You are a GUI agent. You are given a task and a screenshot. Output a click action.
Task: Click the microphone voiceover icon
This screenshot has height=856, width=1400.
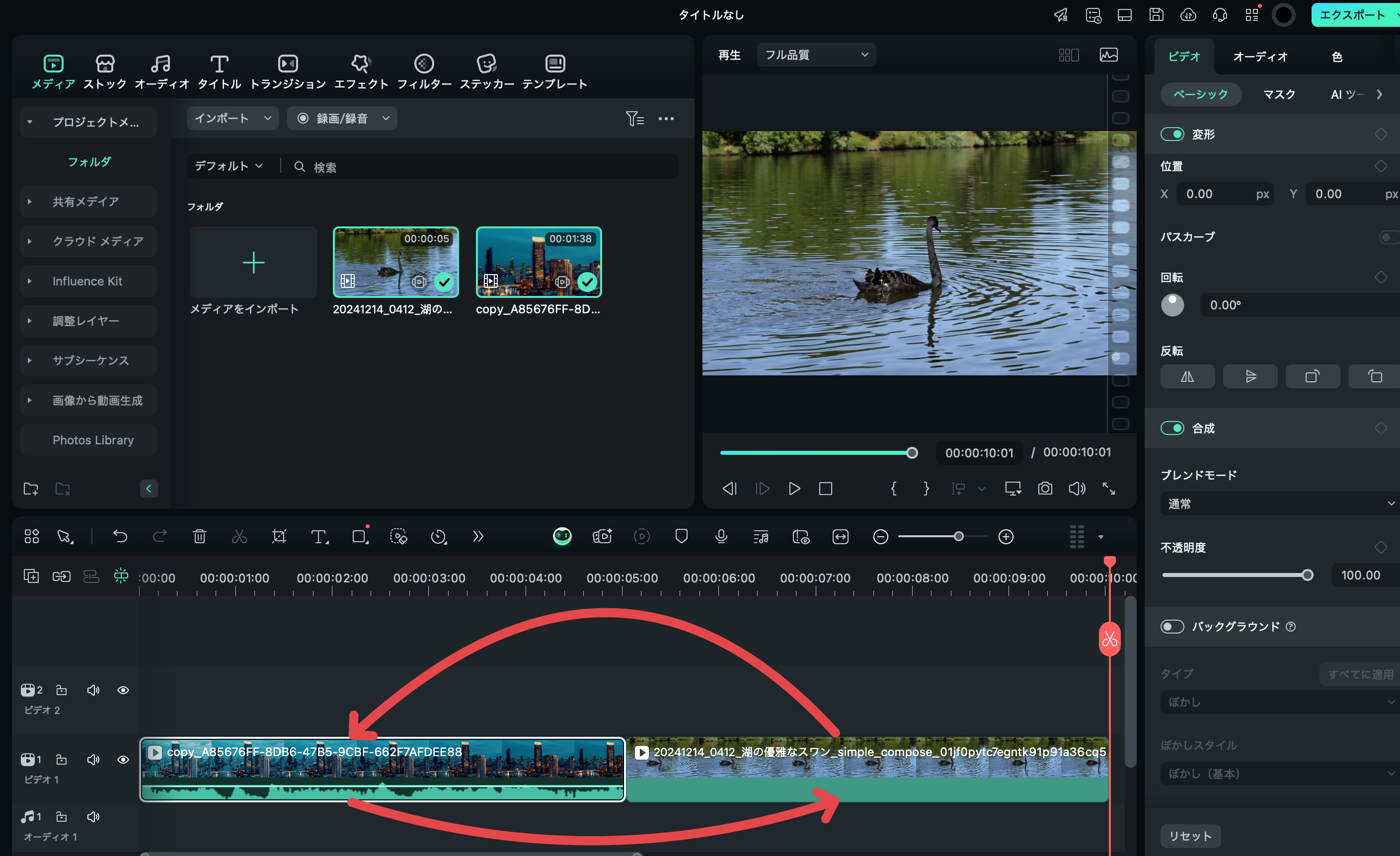721,536
